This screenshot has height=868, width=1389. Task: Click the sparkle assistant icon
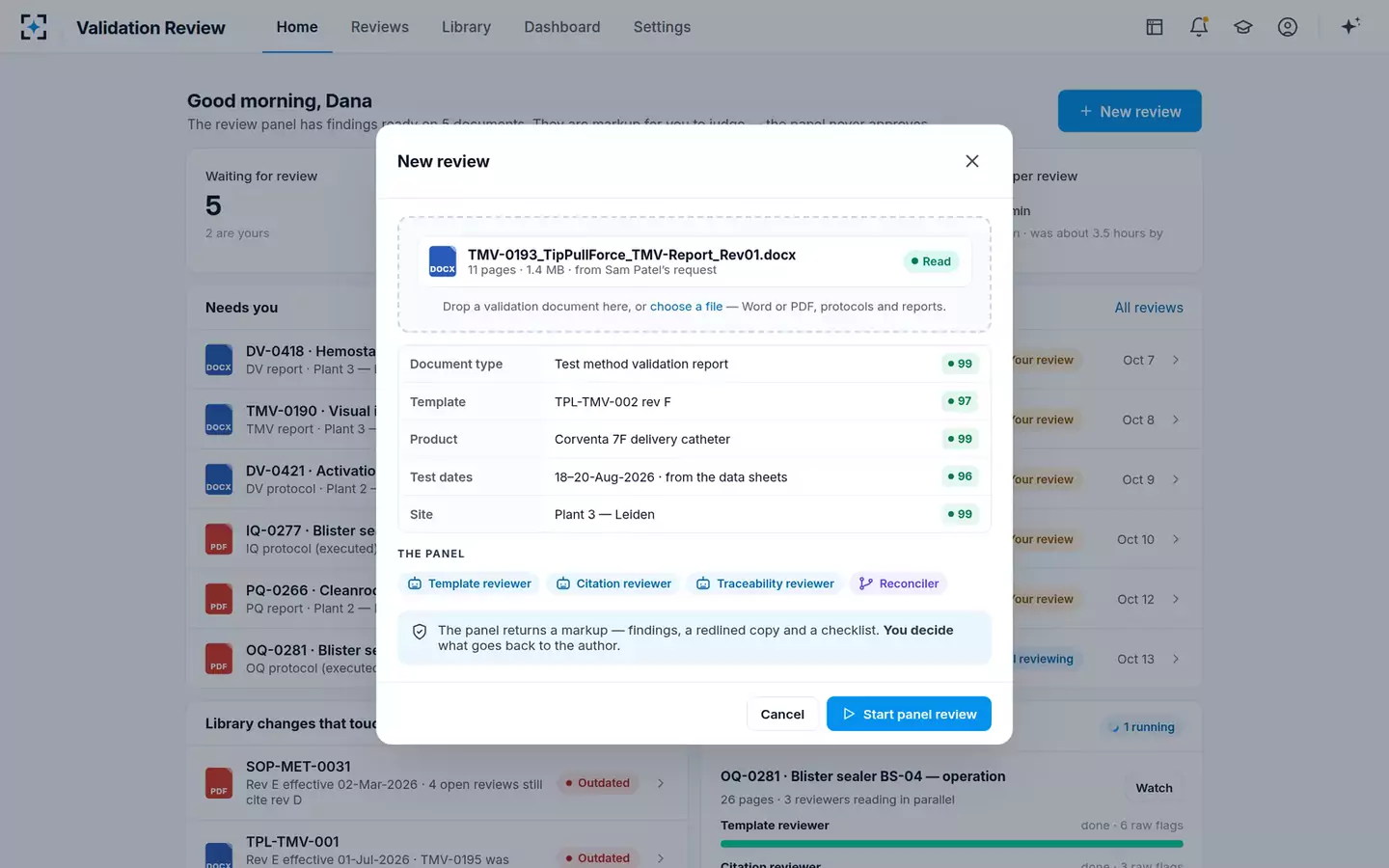pyautogui.click(x=1350, y=26)
